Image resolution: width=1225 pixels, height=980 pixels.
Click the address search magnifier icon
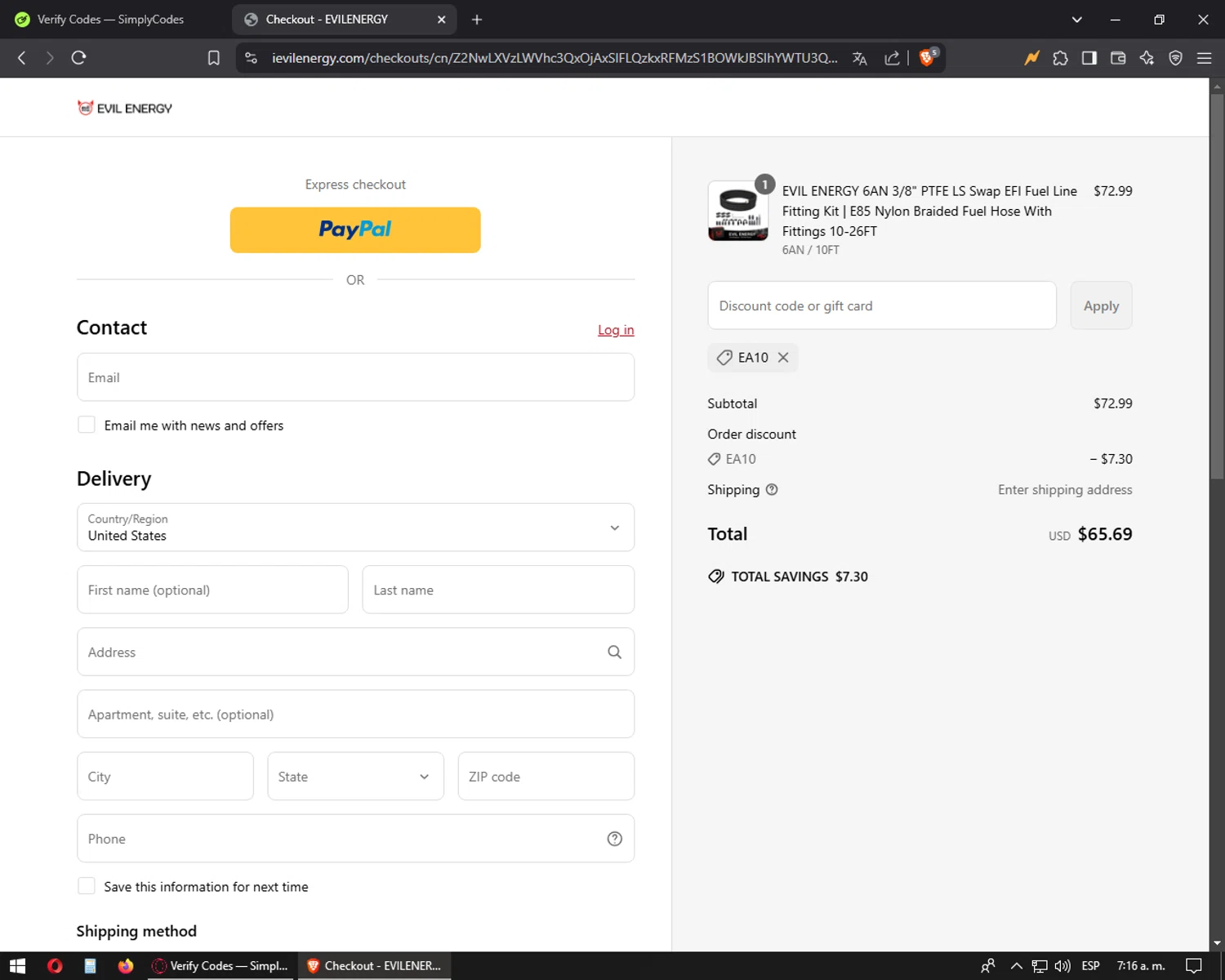[x=615, y=652]
